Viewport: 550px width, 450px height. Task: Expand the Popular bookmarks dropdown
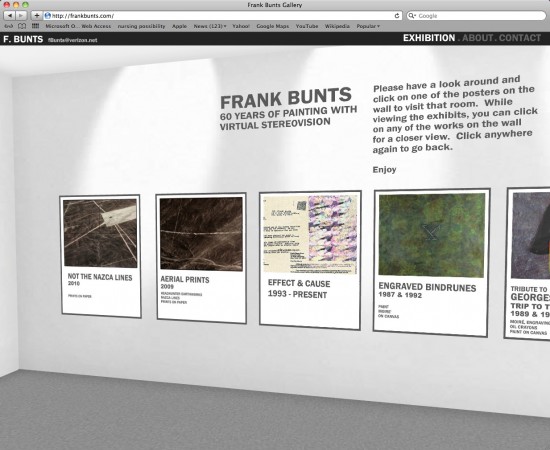click(368, 26)
